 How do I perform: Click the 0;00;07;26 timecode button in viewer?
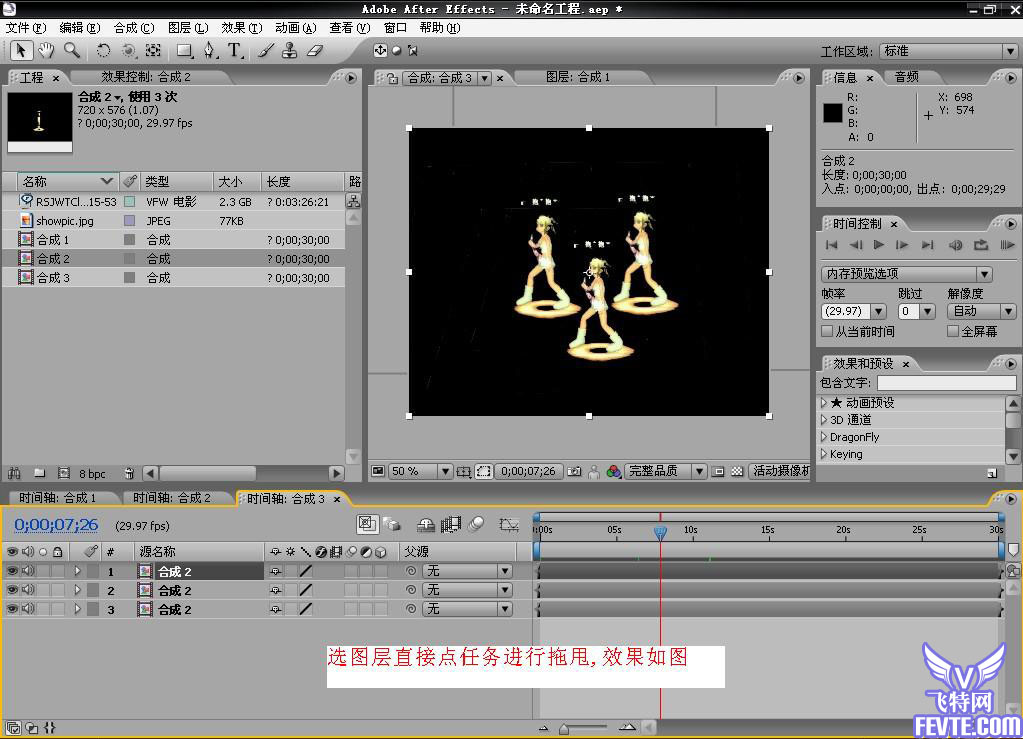click(x=528, y=471)
